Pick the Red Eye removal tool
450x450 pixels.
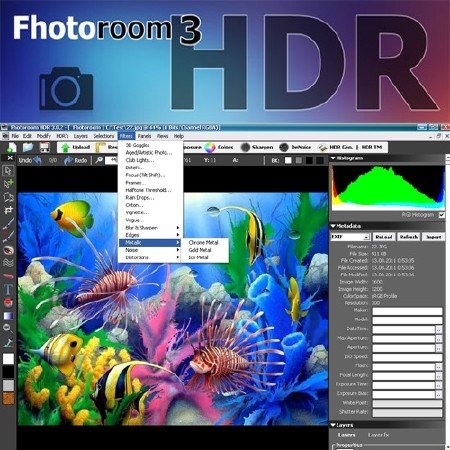click(8, 250)
